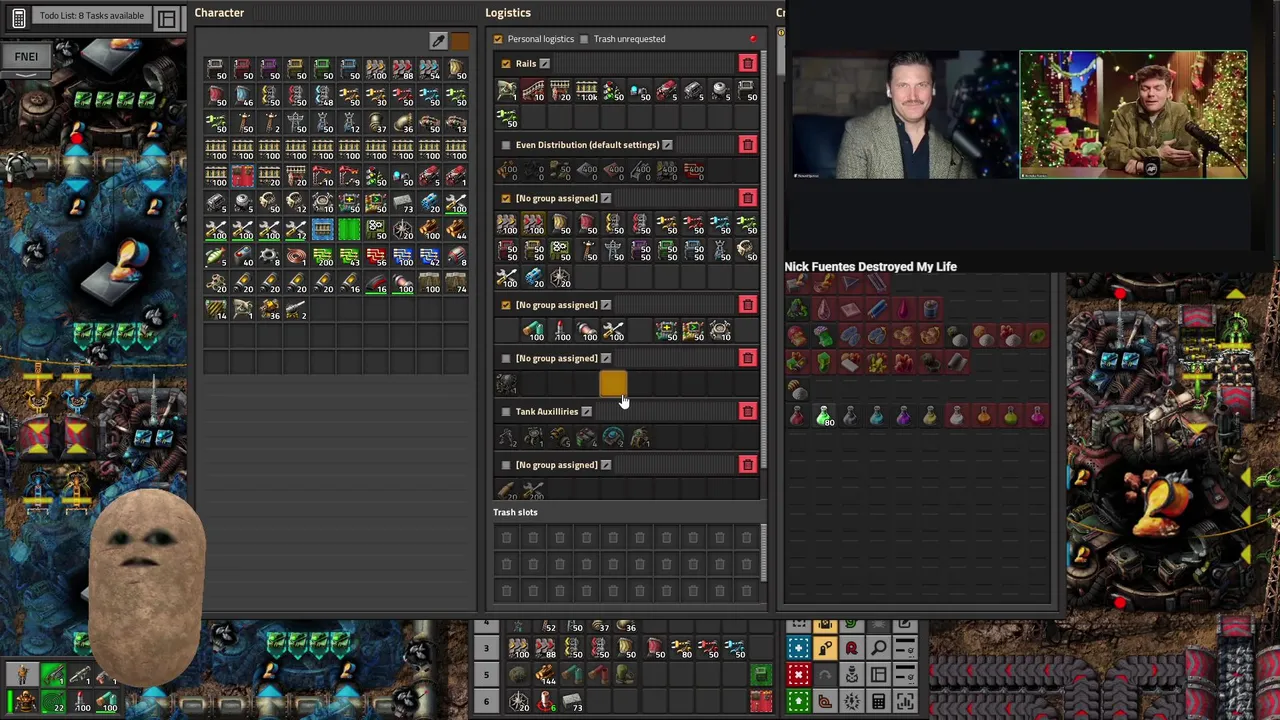Viewport: 1280px width, 720px height.
Task: Click the left webcam video thumbnail
Action: coord(903,115)
